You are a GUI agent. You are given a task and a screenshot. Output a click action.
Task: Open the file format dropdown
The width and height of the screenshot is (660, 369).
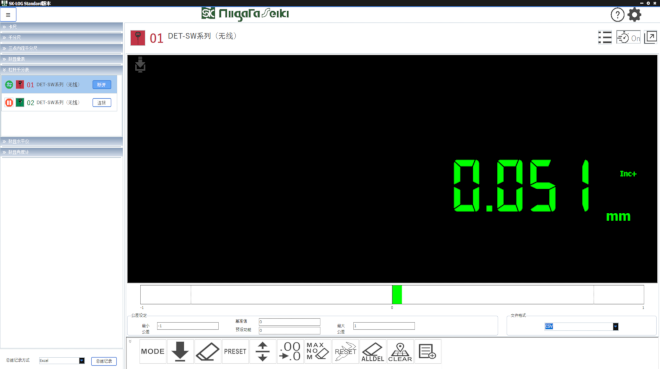click(x=615, y=327)
